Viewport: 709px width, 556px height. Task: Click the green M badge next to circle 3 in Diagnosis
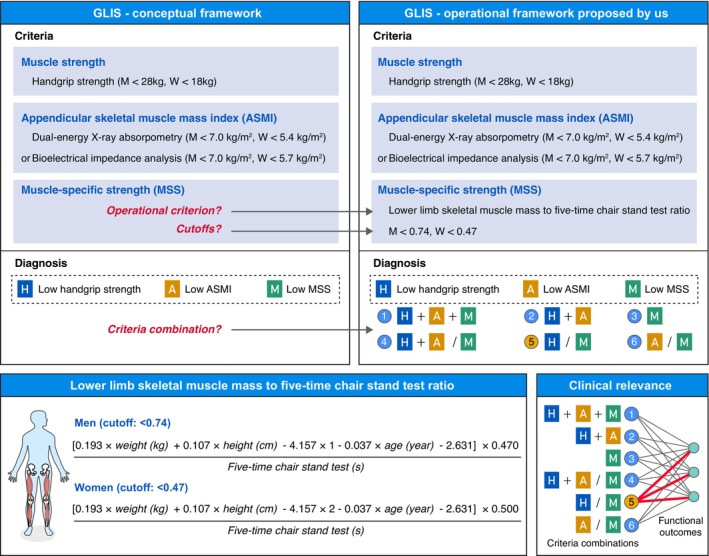click(654, 316)
